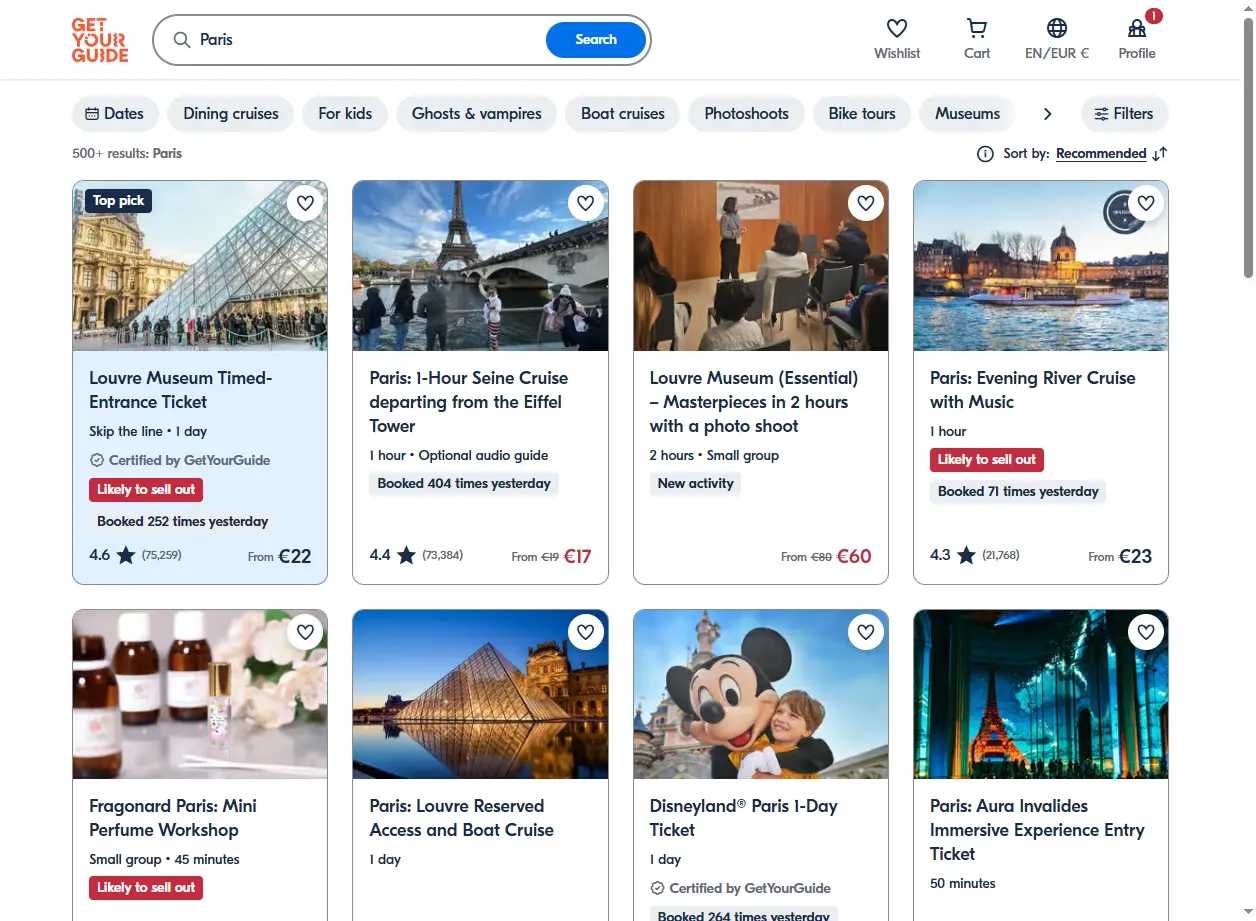Open the Profile icon
This screenshot has height=921, width=1256.
click(1137, 28)
